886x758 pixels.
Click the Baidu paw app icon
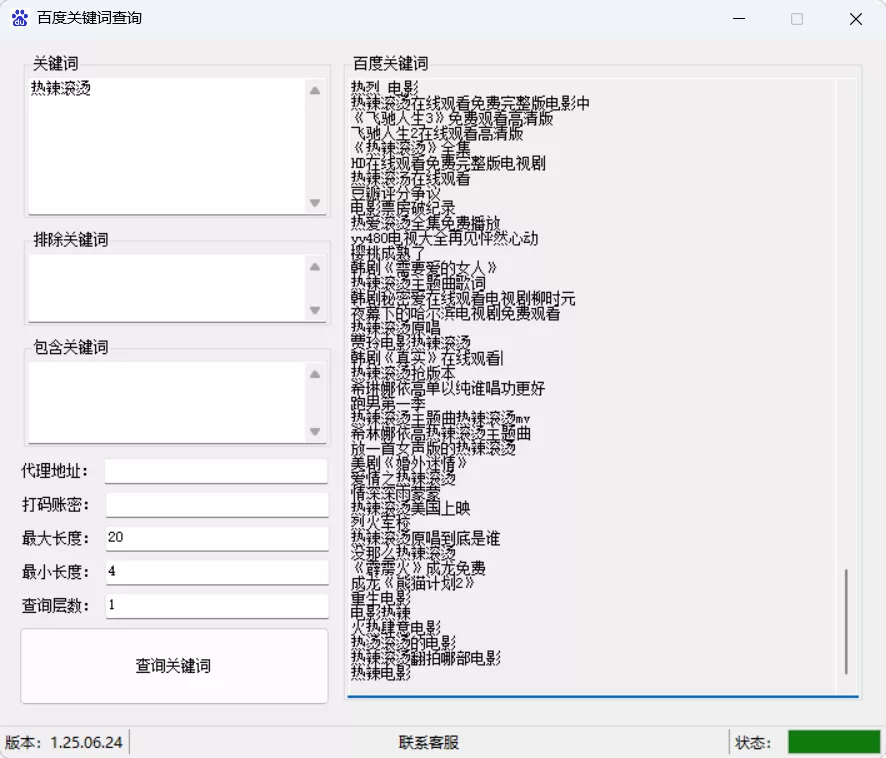click(x=20, y=18)
